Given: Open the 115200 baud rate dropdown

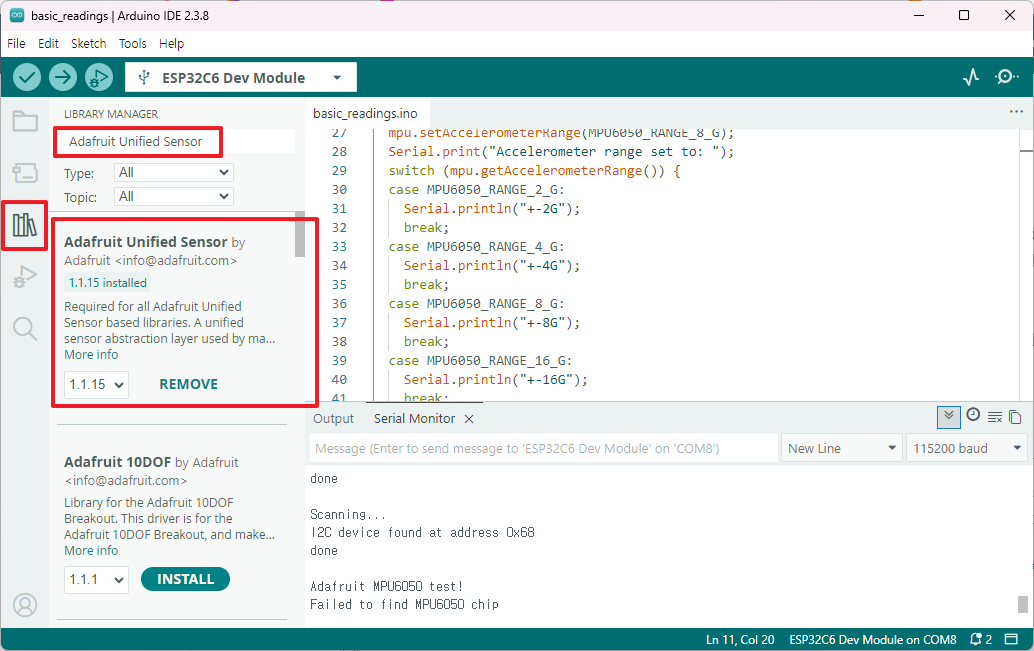Looking at the screenshot, I should 967,449.
